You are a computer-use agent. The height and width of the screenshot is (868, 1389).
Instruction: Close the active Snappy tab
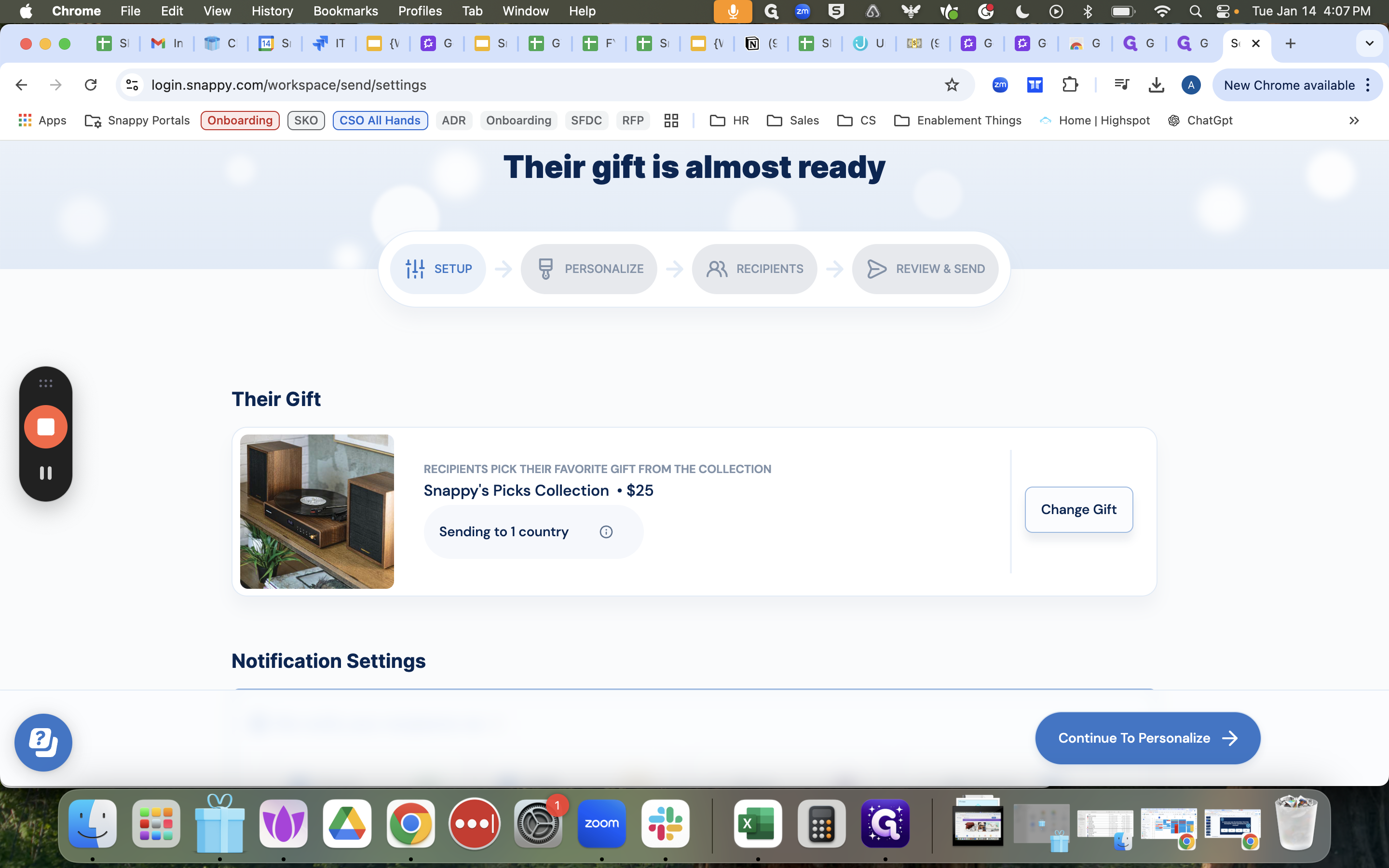(x=1256, y=43)
